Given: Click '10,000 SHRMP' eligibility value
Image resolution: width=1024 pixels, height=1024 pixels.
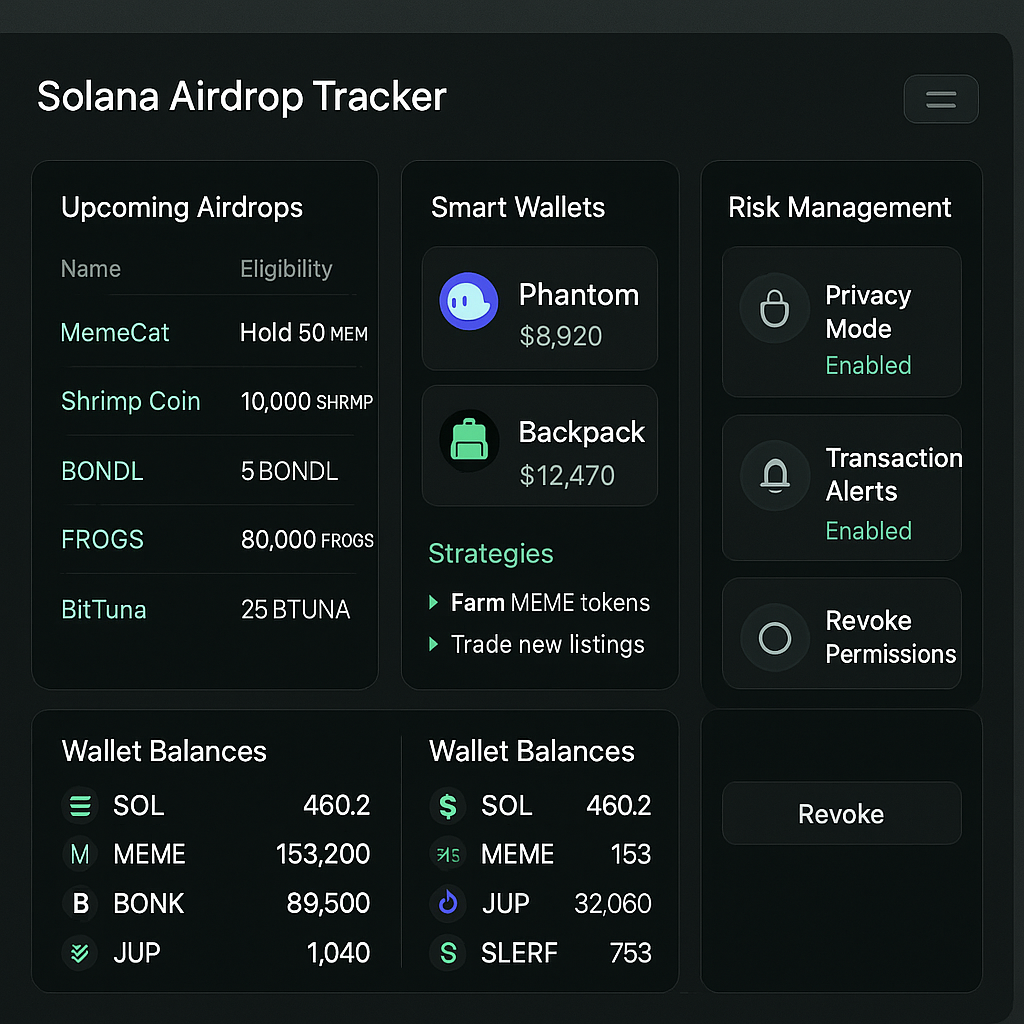Looking at the screenshot, I should [x=307, y=402].
